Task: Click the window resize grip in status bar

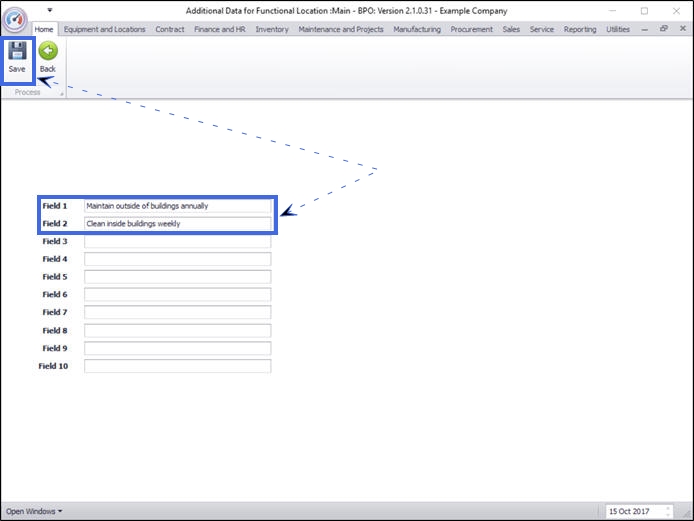Action: (687, 513)
